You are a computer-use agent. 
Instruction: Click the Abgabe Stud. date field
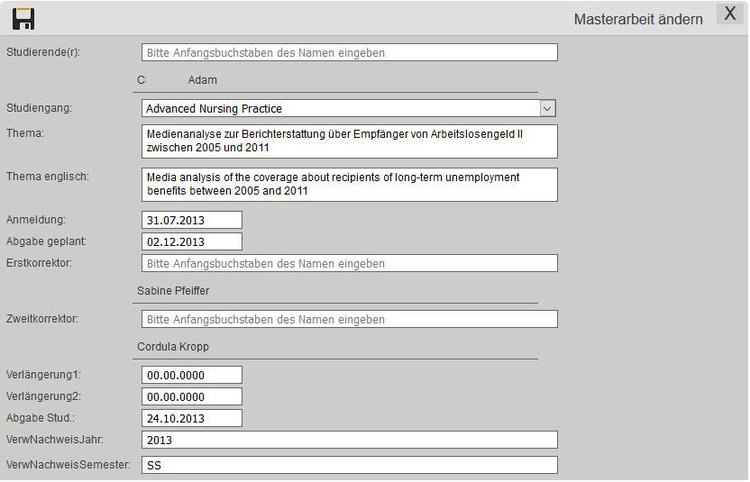tap(192, 418)
